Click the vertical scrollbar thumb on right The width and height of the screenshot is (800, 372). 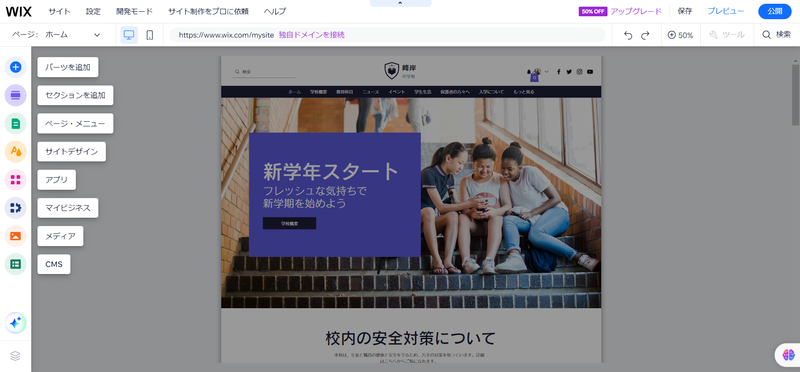(x=795, y=94)
